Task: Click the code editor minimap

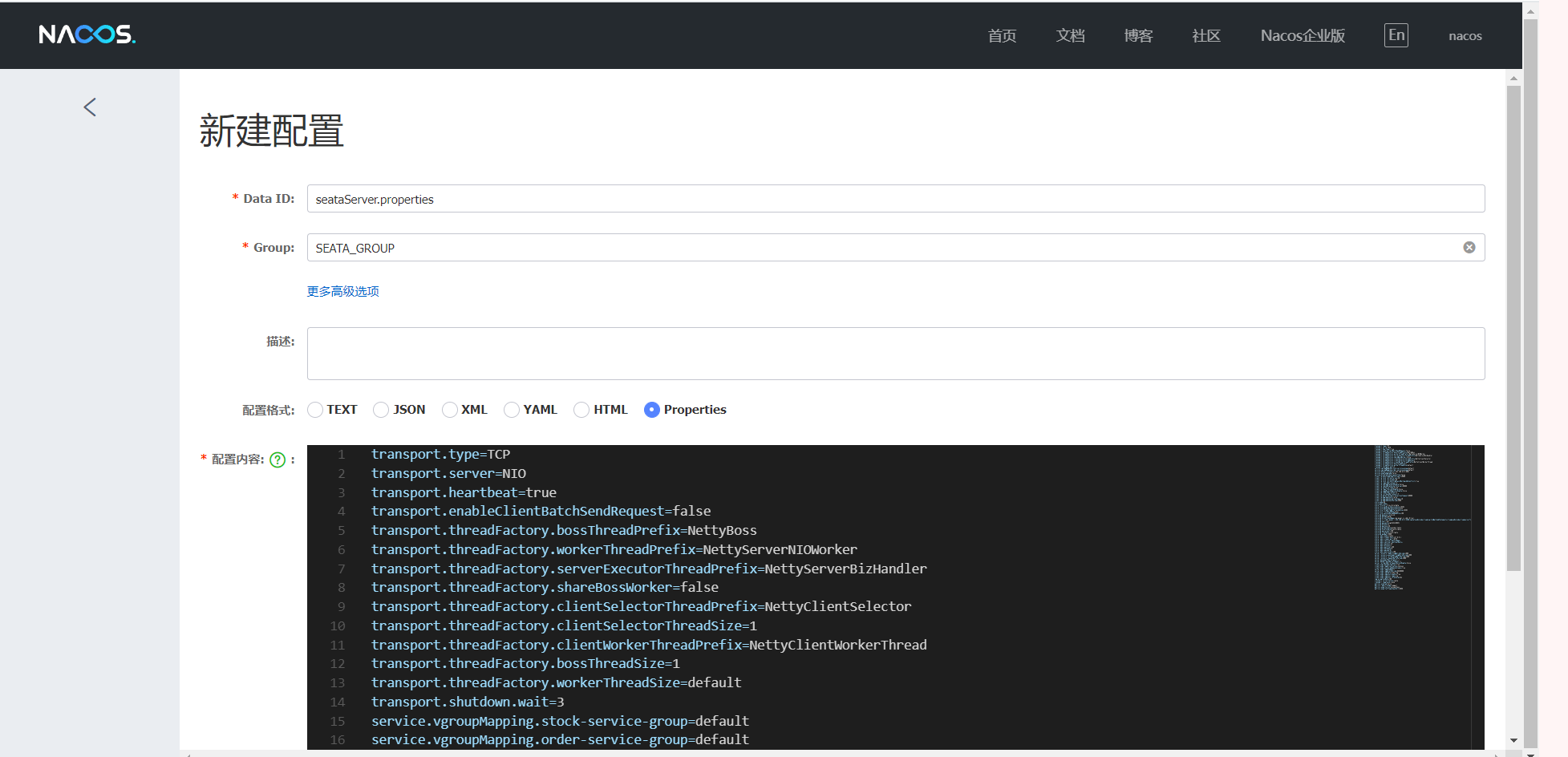Action: click(x=1422, y=518)
